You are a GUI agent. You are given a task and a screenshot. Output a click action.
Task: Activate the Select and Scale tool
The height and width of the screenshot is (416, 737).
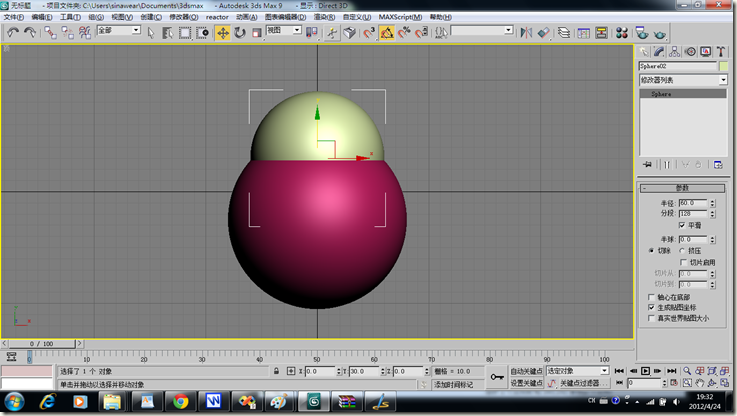click(257, 33)
